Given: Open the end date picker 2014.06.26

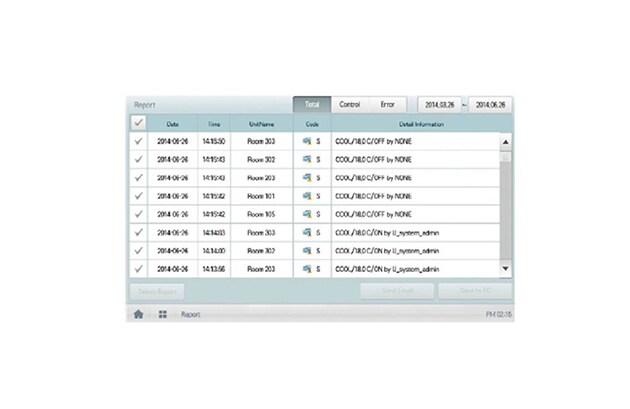Looking at the screenshot, I should (490, 104).
